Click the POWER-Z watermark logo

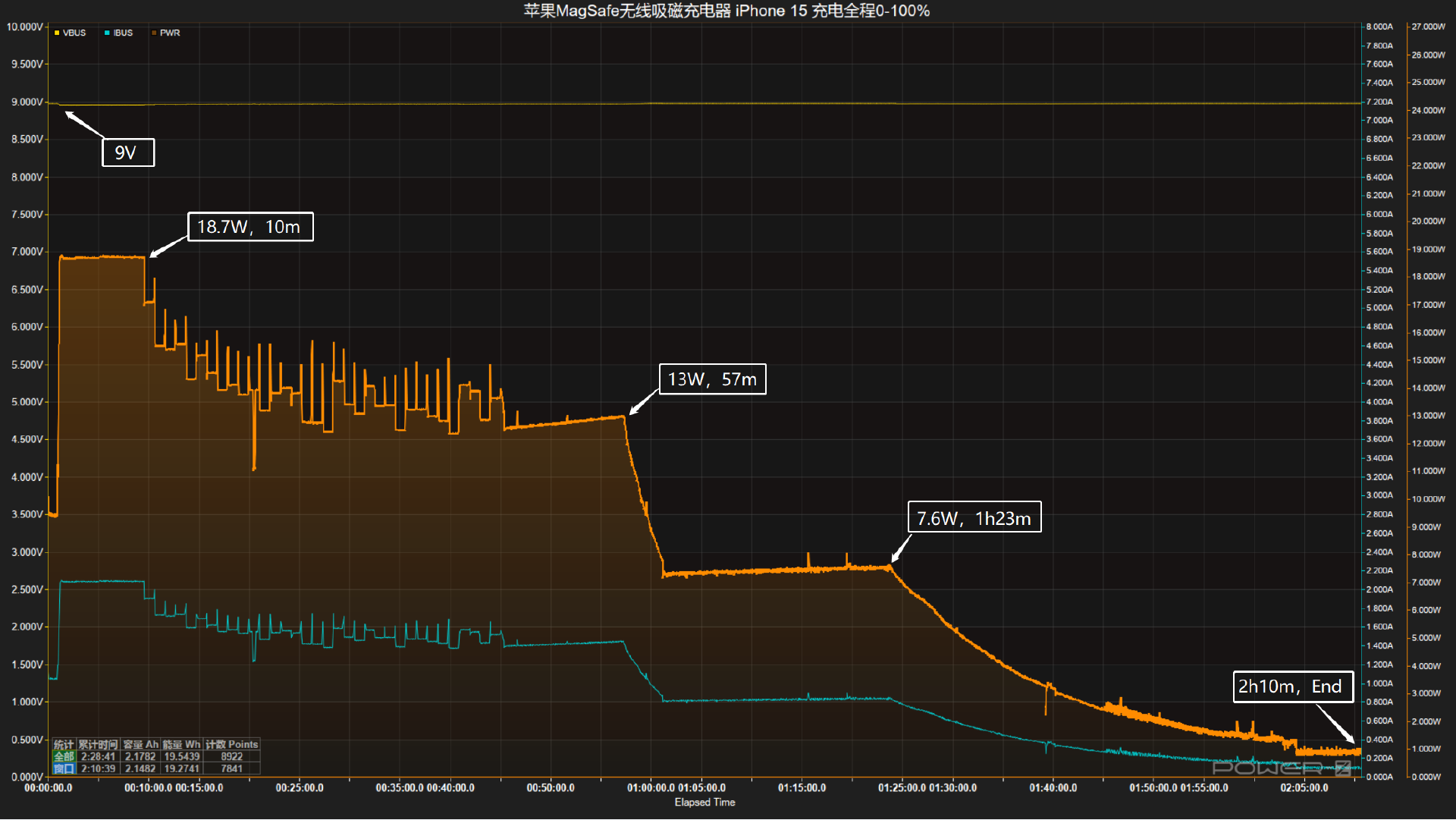pyautogui.click(x=1280, y=768)
